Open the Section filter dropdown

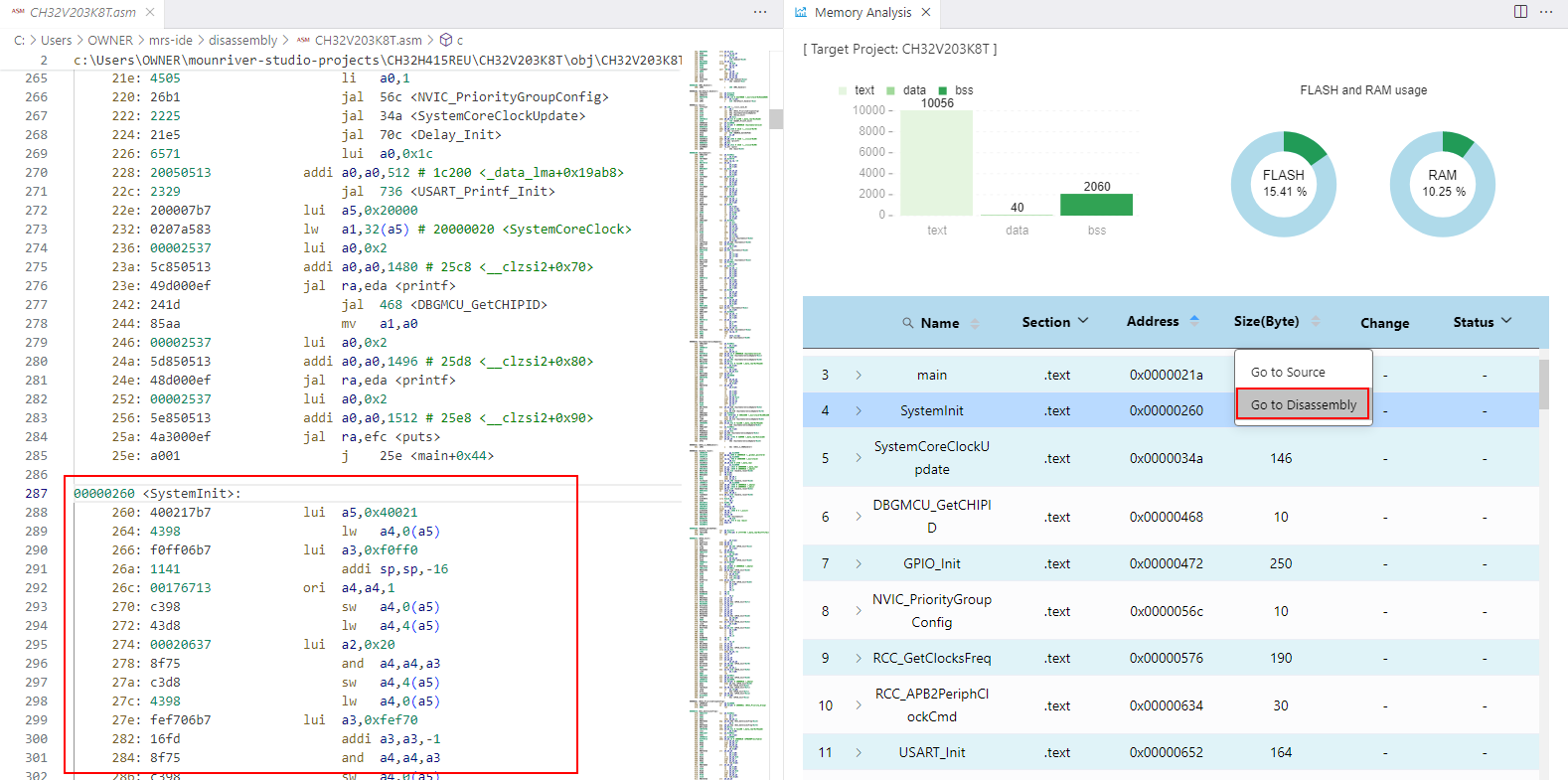[1083, 321]
